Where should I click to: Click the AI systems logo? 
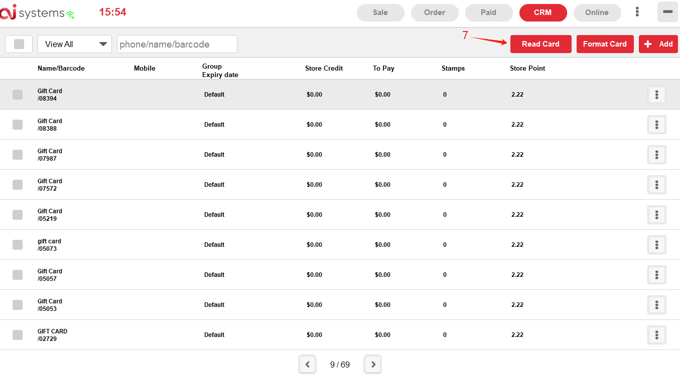(32, 12)
